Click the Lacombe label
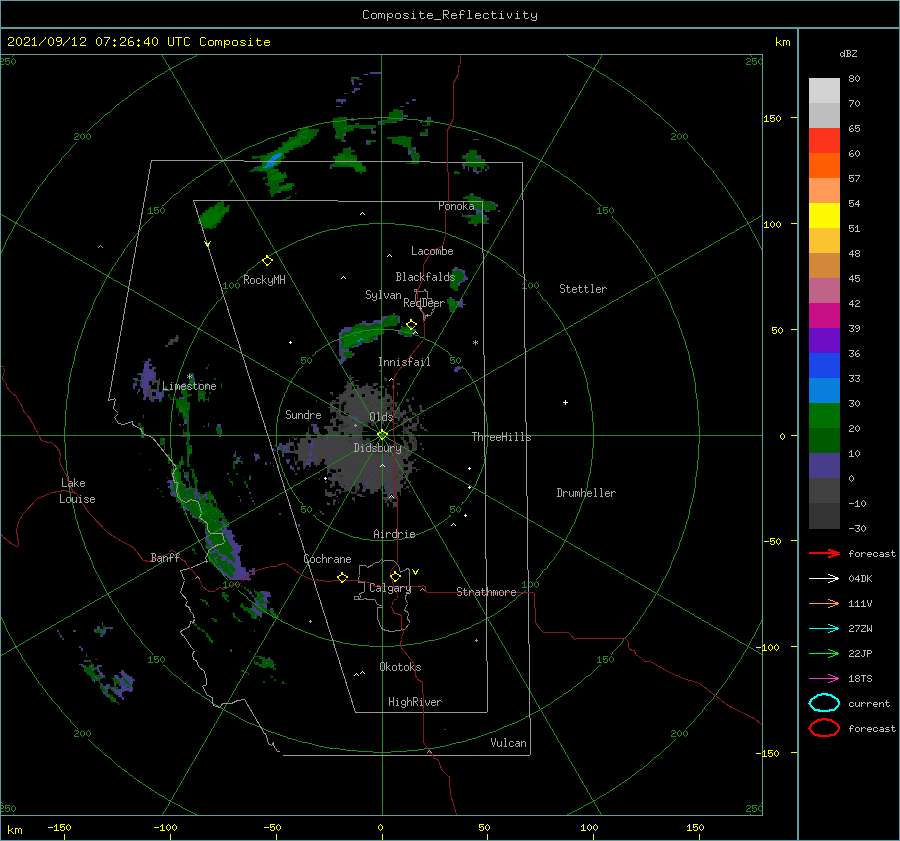 432,251
